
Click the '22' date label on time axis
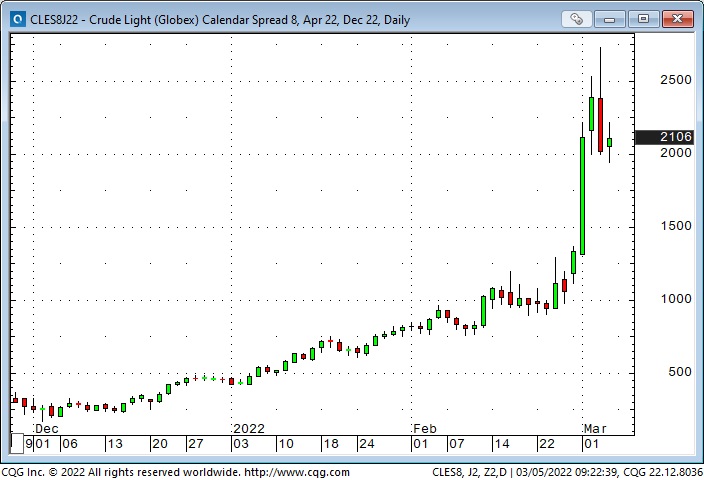click(x=546, y=444)
